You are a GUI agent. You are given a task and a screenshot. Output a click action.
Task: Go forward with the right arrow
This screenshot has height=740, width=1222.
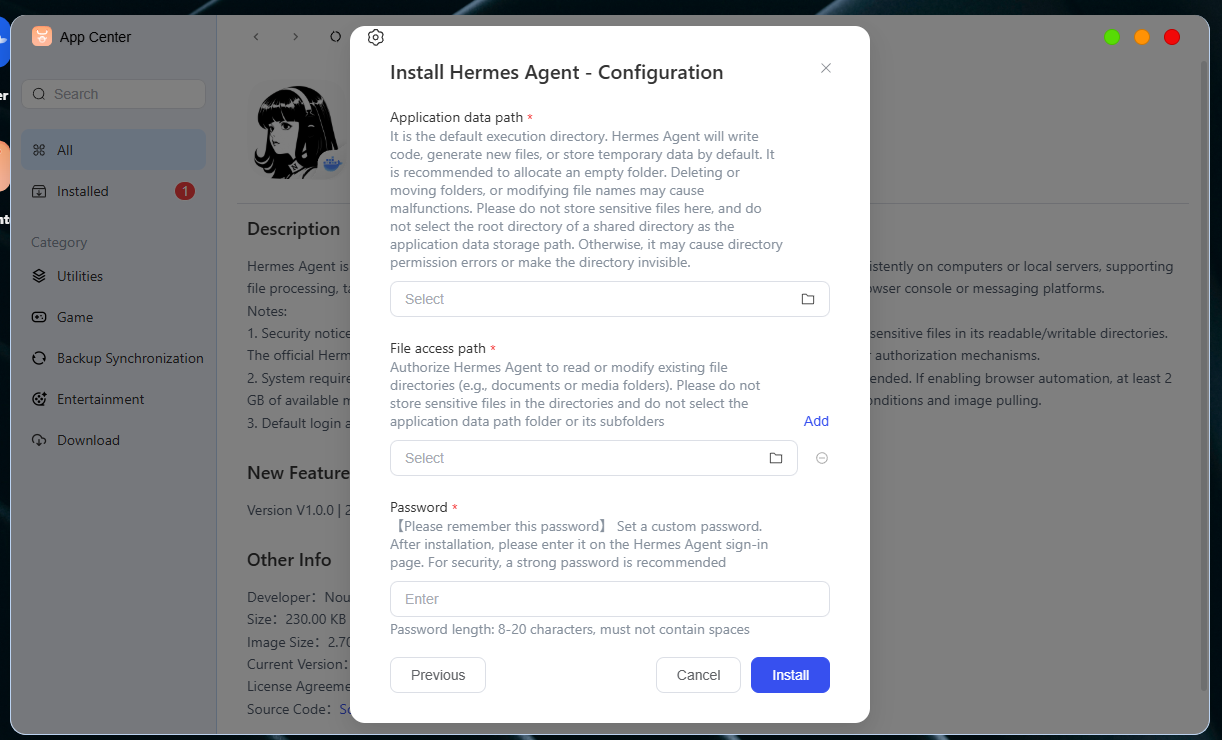295,37
